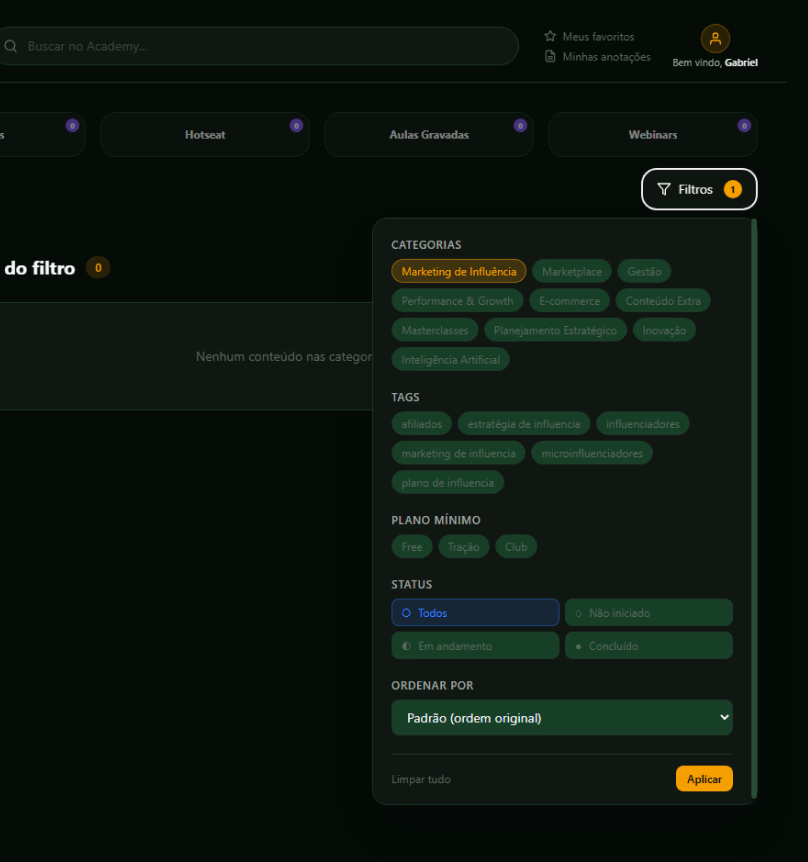Select the E-commerce category chip
This screenshot has height=862, width=808.
[569, 301]
